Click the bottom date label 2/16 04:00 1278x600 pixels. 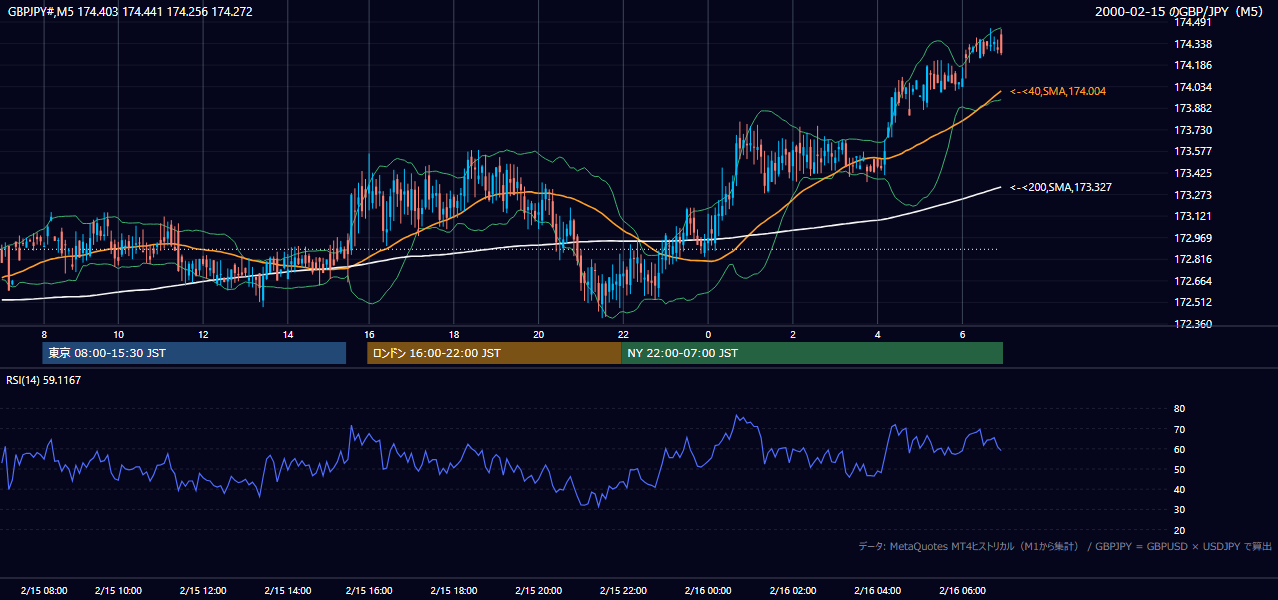878,591
